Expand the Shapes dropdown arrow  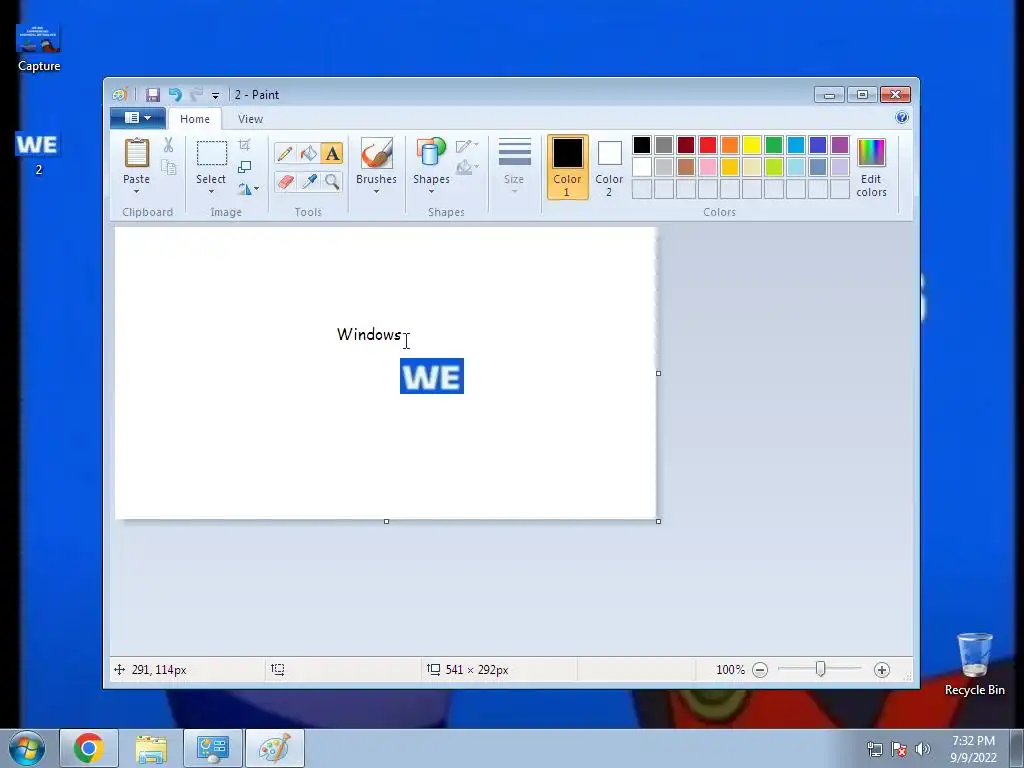click(x=431, y=191)
